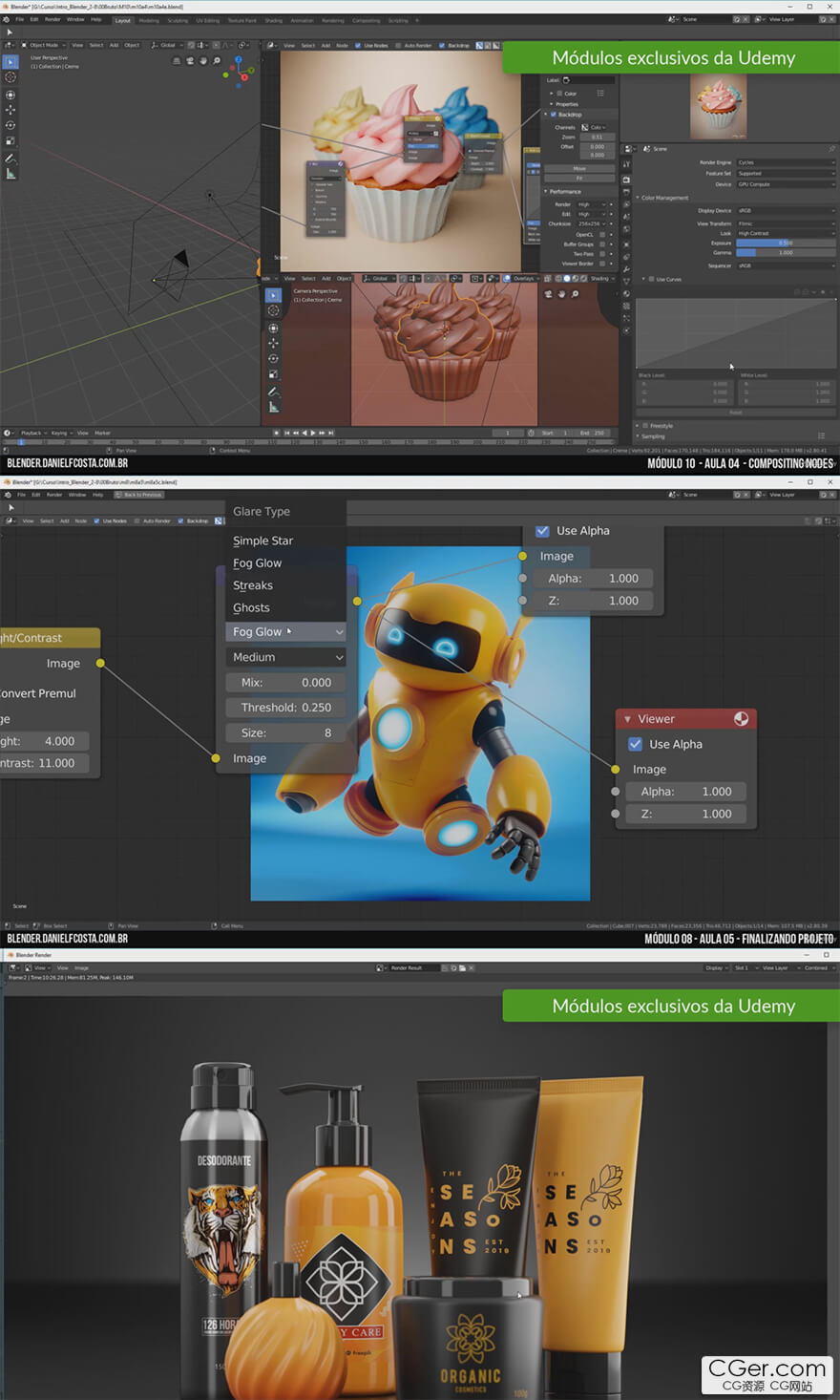Choose Simple Star from the Glare Type list
The width and height of the screenshot is (840, 1400).
(262, 541)
